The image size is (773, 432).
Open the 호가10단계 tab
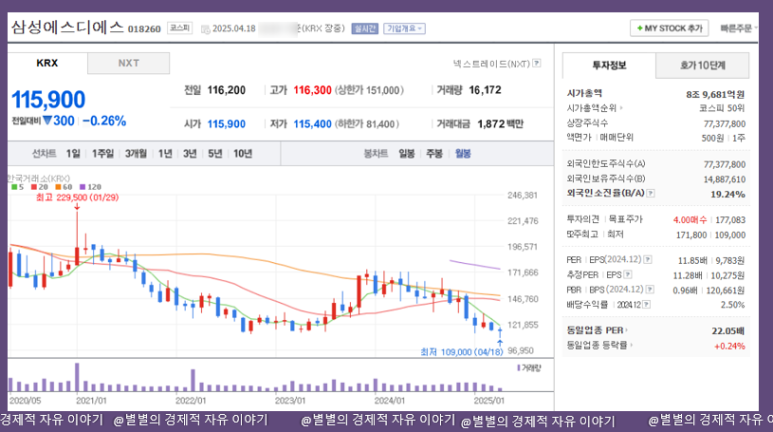703,65
